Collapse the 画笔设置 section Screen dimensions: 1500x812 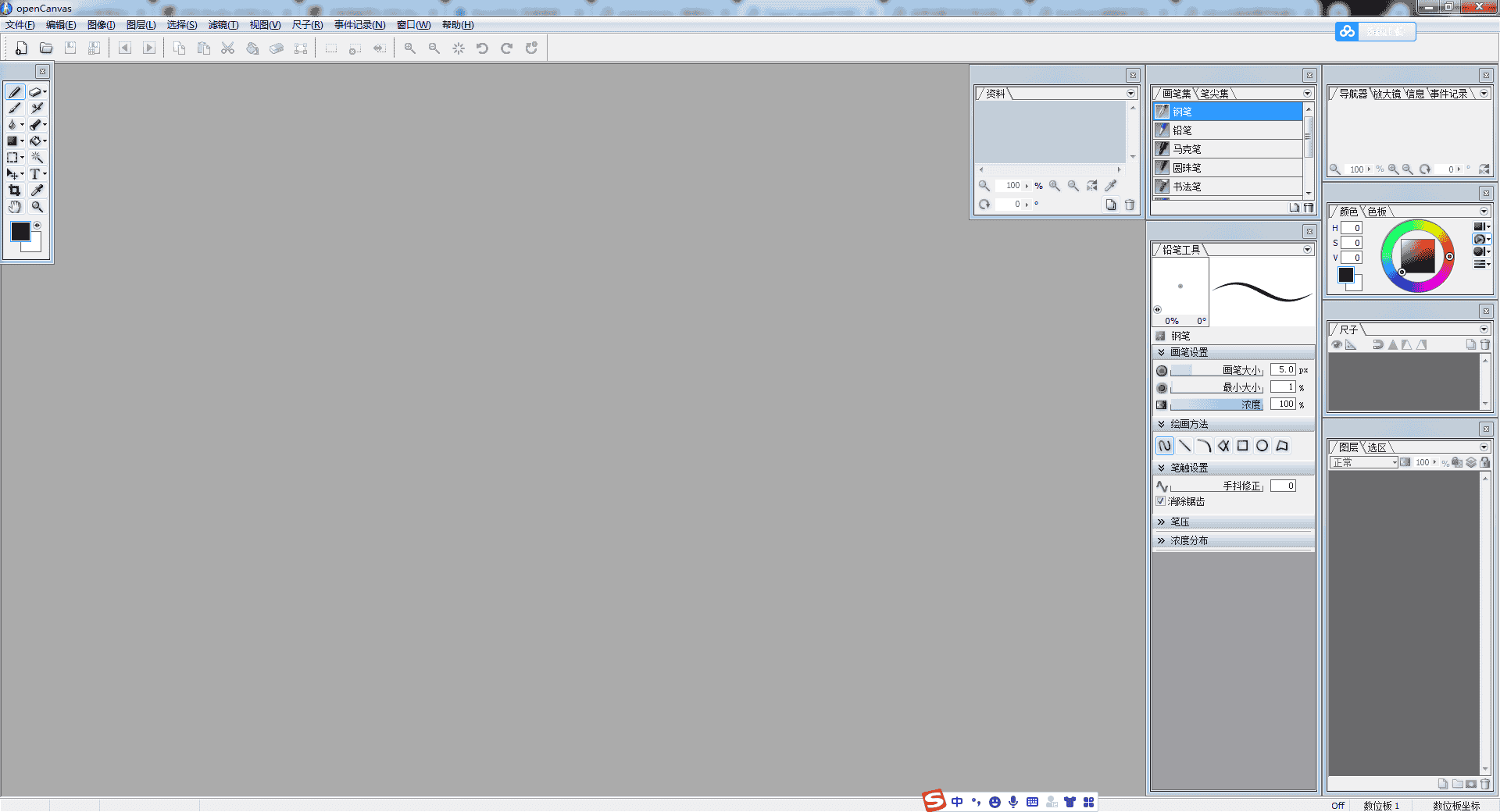click(x=1161, y=352)
